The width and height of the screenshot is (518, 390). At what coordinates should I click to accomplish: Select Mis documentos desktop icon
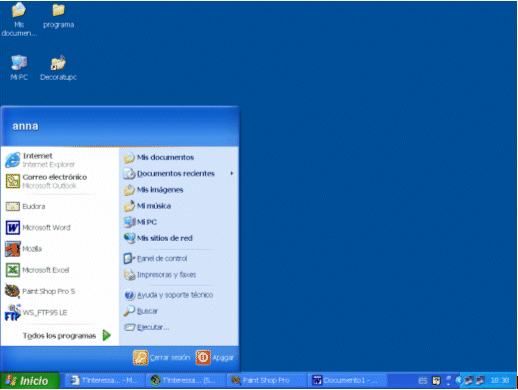click(19, 19)
